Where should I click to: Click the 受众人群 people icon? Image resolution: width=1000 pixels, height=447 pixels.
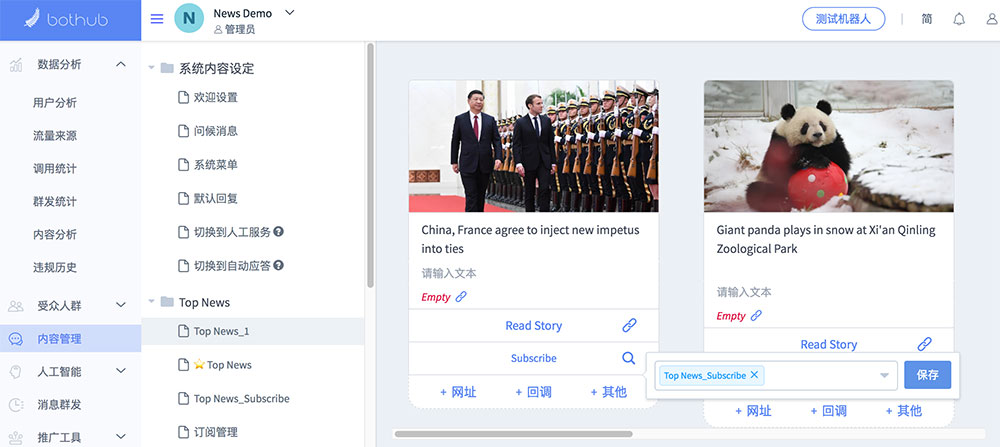pyautogui.click(x=16, y=305)
